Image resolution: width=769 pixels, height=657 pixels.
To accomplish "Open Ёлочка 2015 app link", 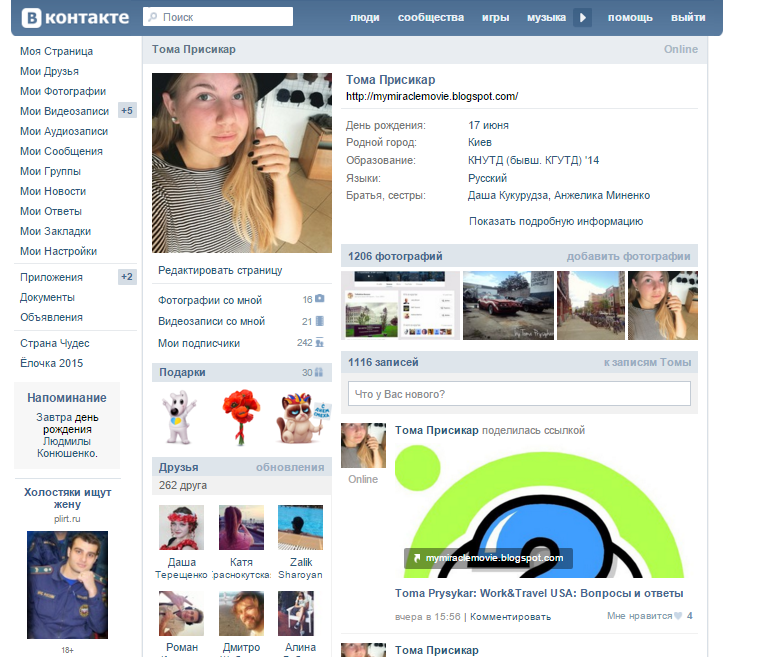I will pos(51,363).
